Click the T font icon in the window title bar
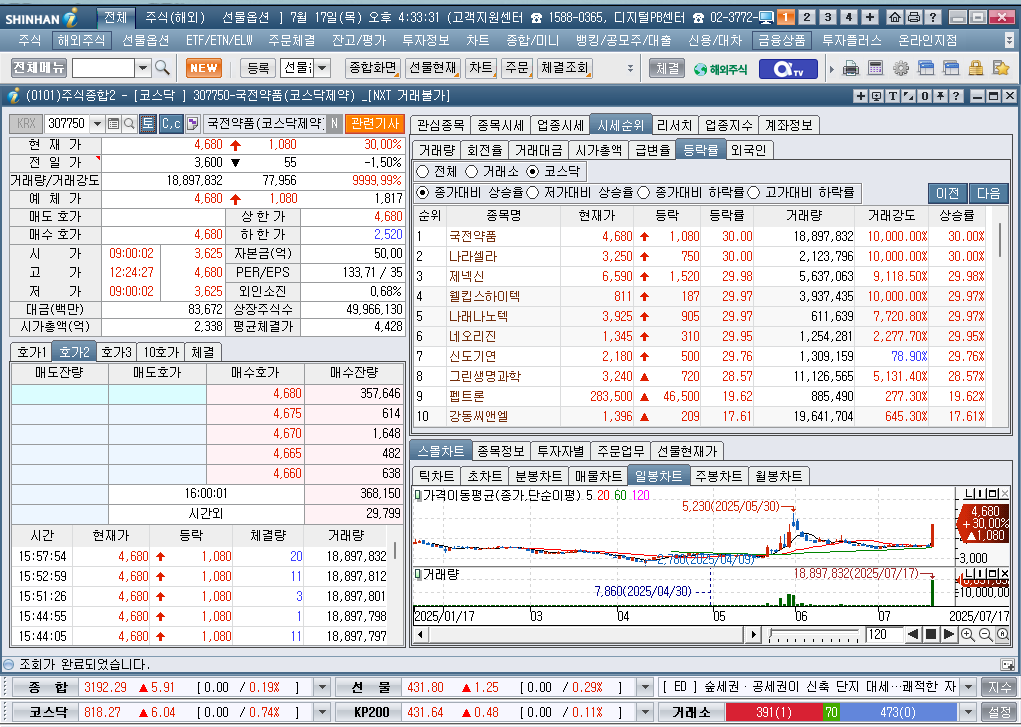 point(893,96)
